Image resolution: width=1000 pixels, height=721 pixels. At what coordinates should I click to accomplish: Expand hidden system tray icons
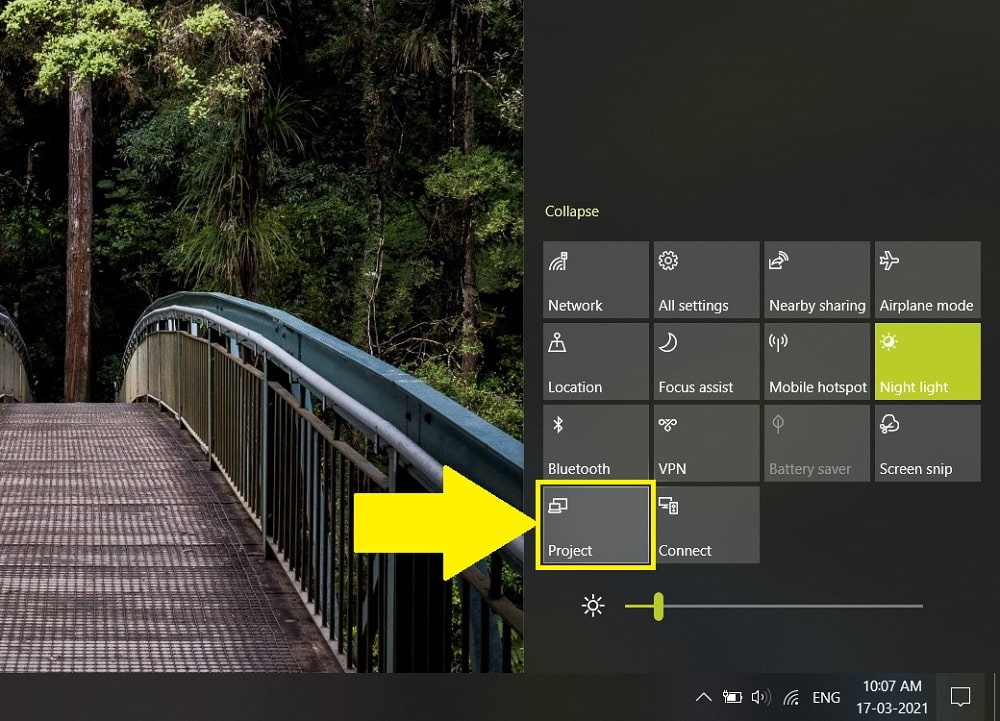(704, 697)
